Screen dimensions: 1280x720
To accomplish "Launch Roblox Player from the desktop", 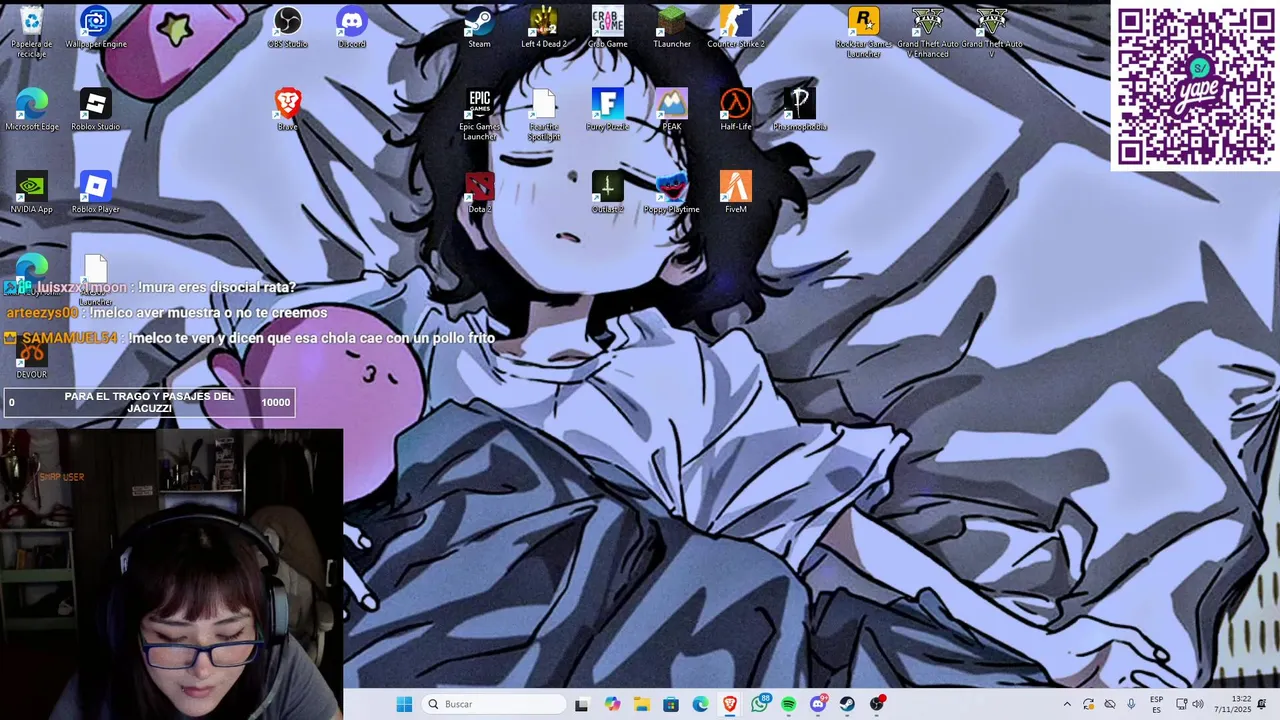I will click(x=96, y=192).
